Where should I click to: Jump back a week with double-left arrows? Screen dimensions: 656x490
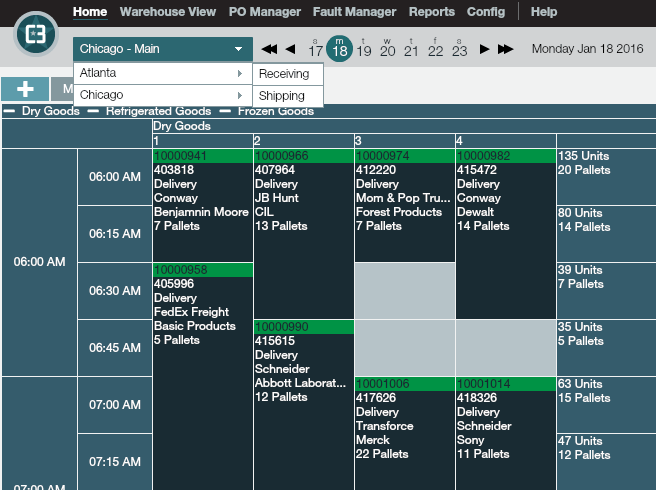[269, 49]
